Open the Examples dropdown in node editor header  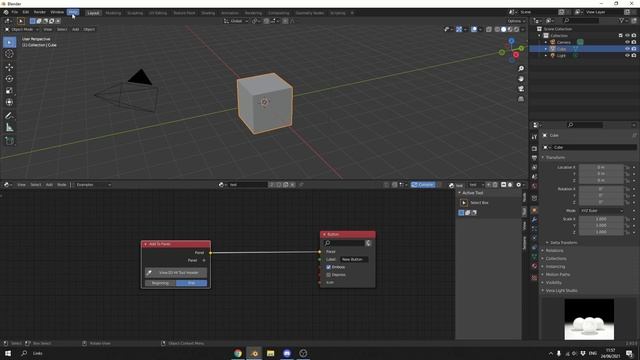tap(93, 185)
